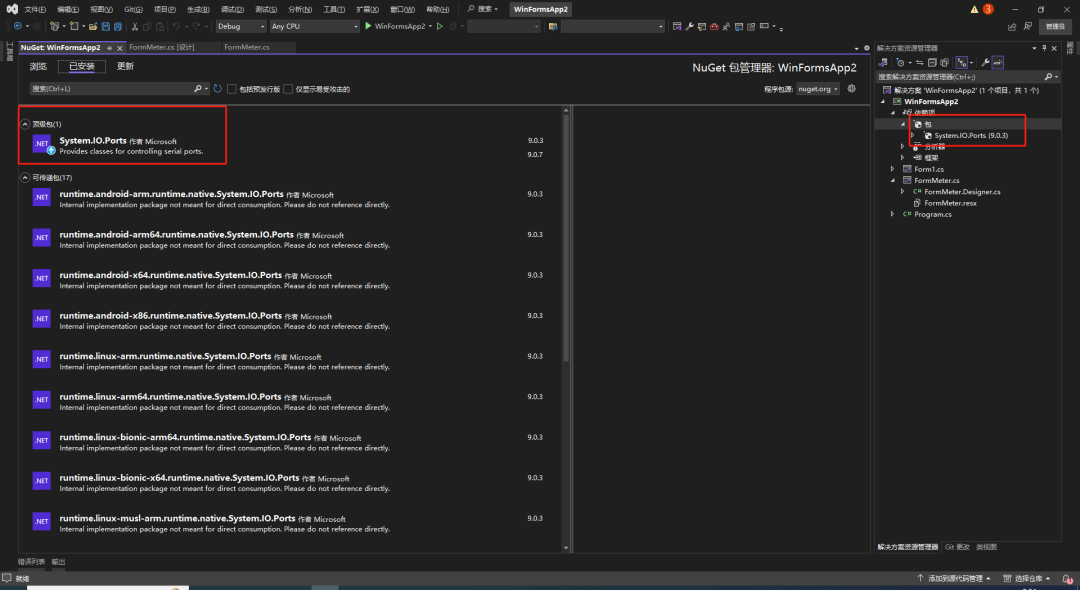Open the nuget.org package source dropdown
1080x590 pixels.
(818, 89)
